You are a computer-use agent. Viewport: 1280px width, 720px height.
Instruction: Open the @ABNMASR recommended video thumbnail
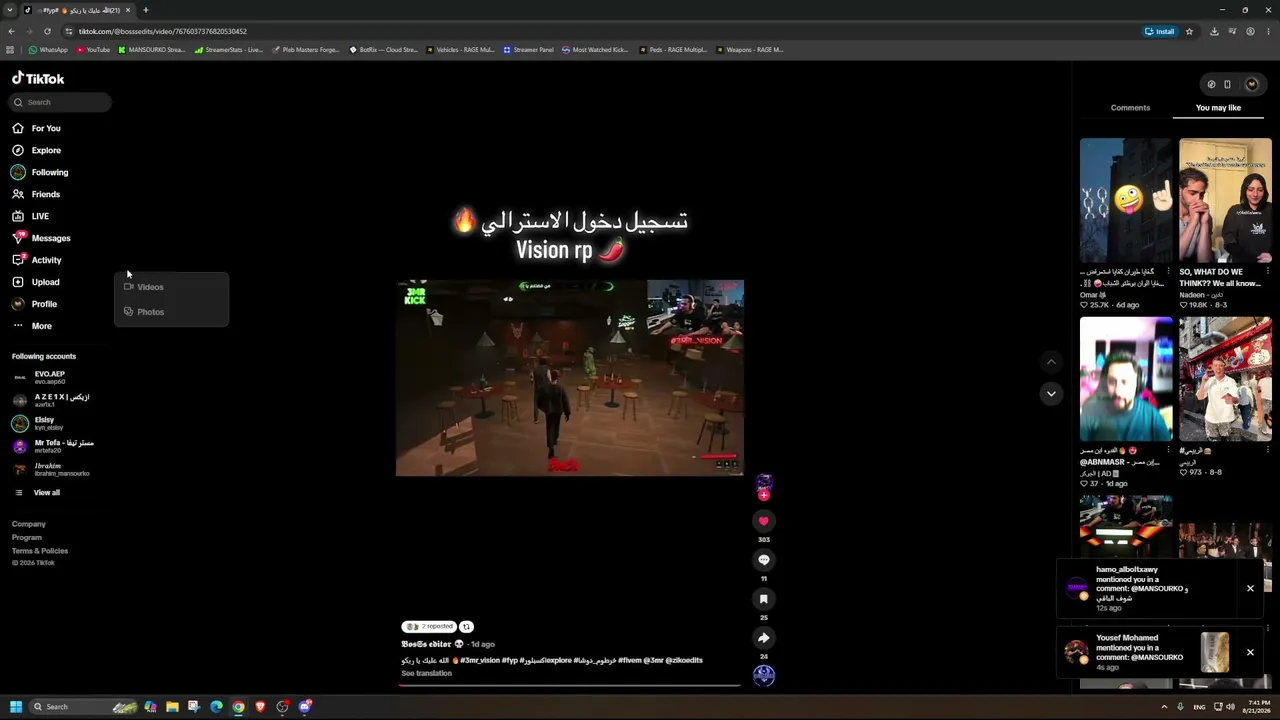click(1126, 379)
